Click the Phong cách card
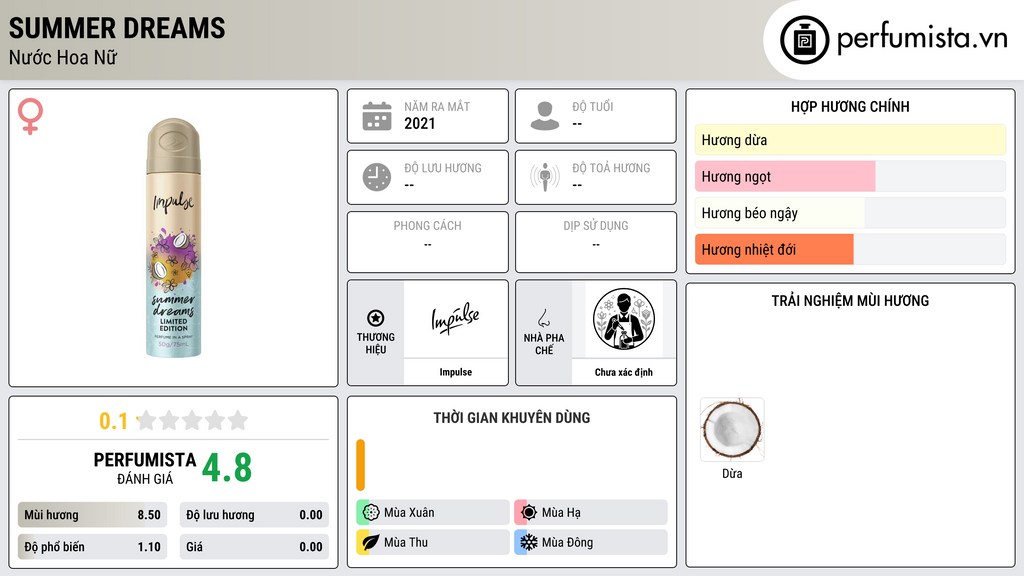 tap(428, 242)
